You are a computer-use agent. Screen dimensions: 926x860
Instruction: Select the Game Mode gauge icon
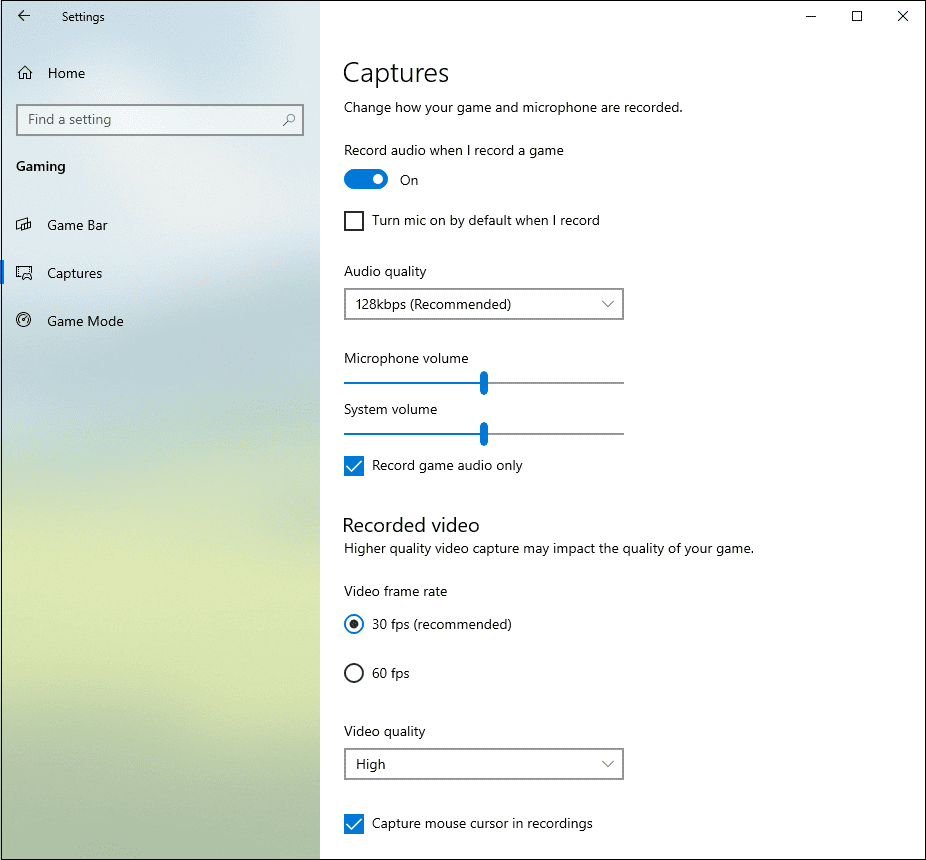point(23,321)
